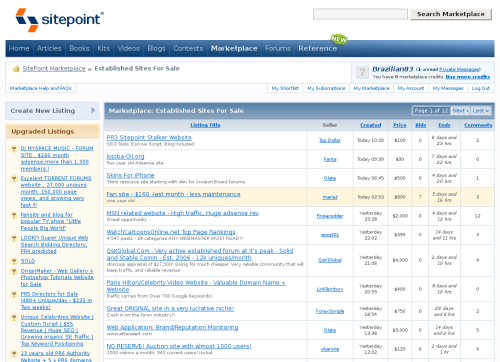Click the award icon beside Excelent TORRENT FORUMS listing

tap(14, 179)
